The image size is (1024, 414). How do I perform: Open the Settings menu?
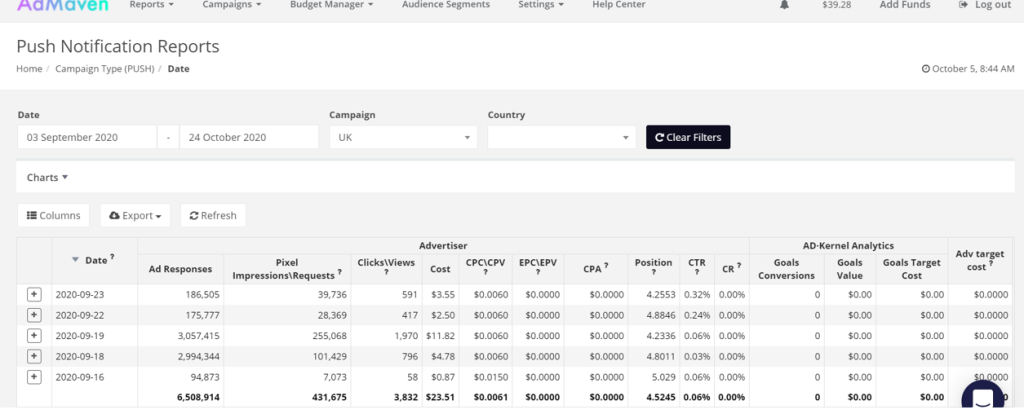541,5
